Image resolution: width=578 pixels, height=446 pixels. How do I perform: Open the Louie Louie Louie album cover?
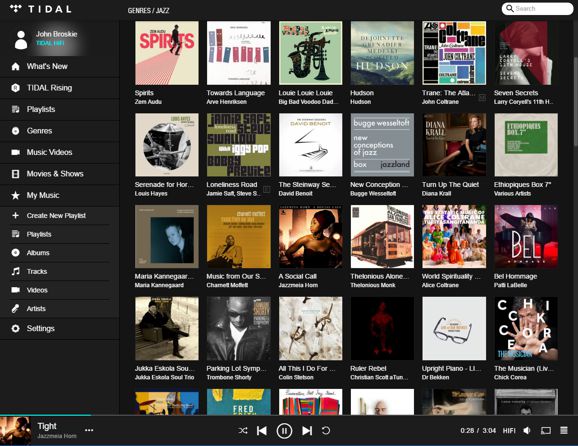coord(310,53)
